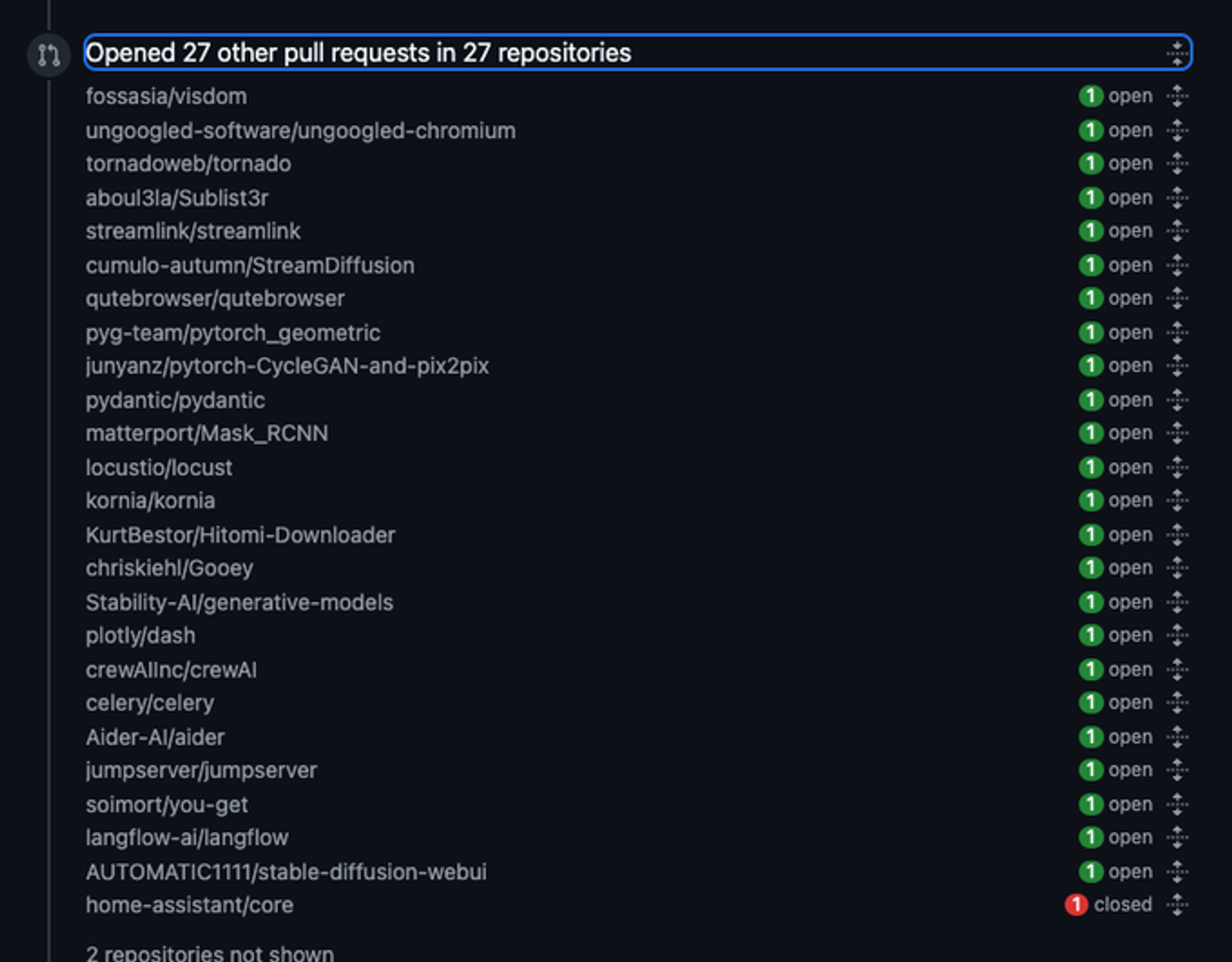
Task: Open the jumpserver/jumpserver repository link
Action: [201, 770]
